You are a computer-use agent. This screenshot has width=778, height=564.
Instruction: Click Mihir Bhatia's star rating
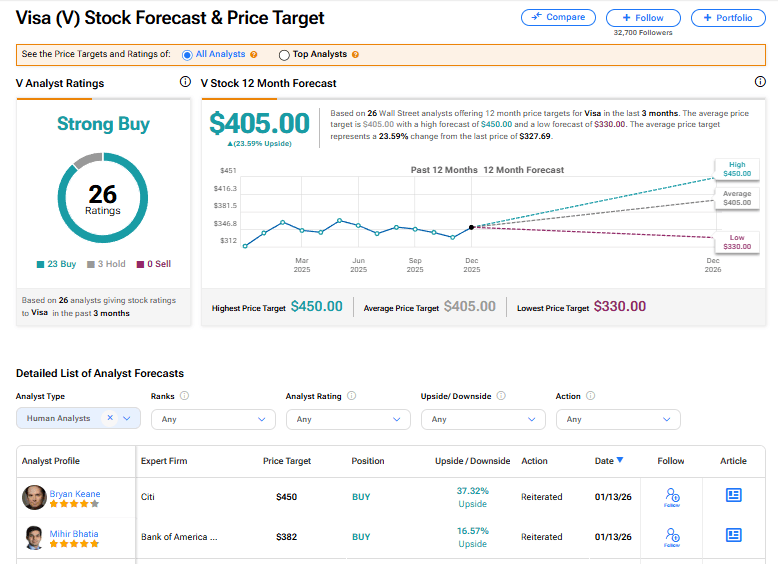(74, 544)
